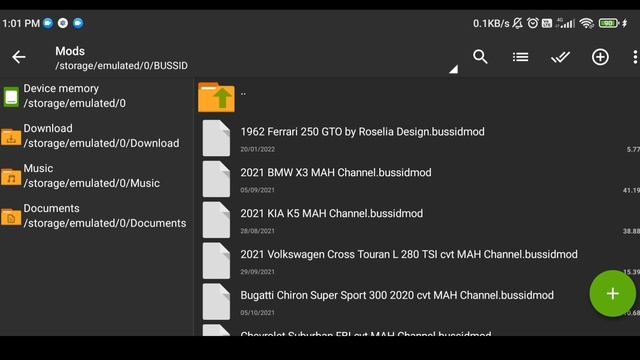Tap the Mods folder title
The height and width of the screenshot is (360, 640).
70,51
